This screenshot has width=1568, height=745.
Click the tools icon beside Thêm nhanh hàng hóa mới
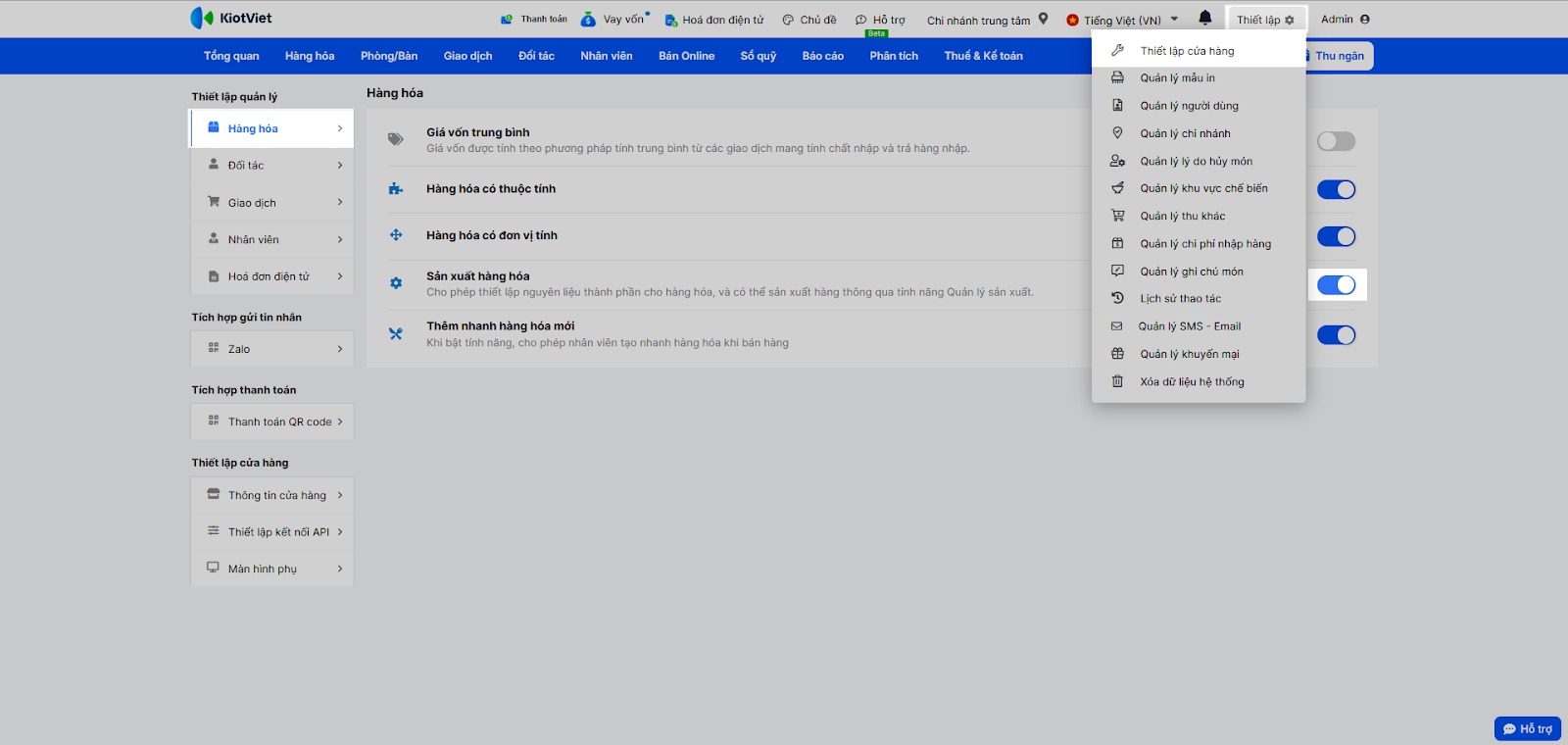[x=396, y=333]
